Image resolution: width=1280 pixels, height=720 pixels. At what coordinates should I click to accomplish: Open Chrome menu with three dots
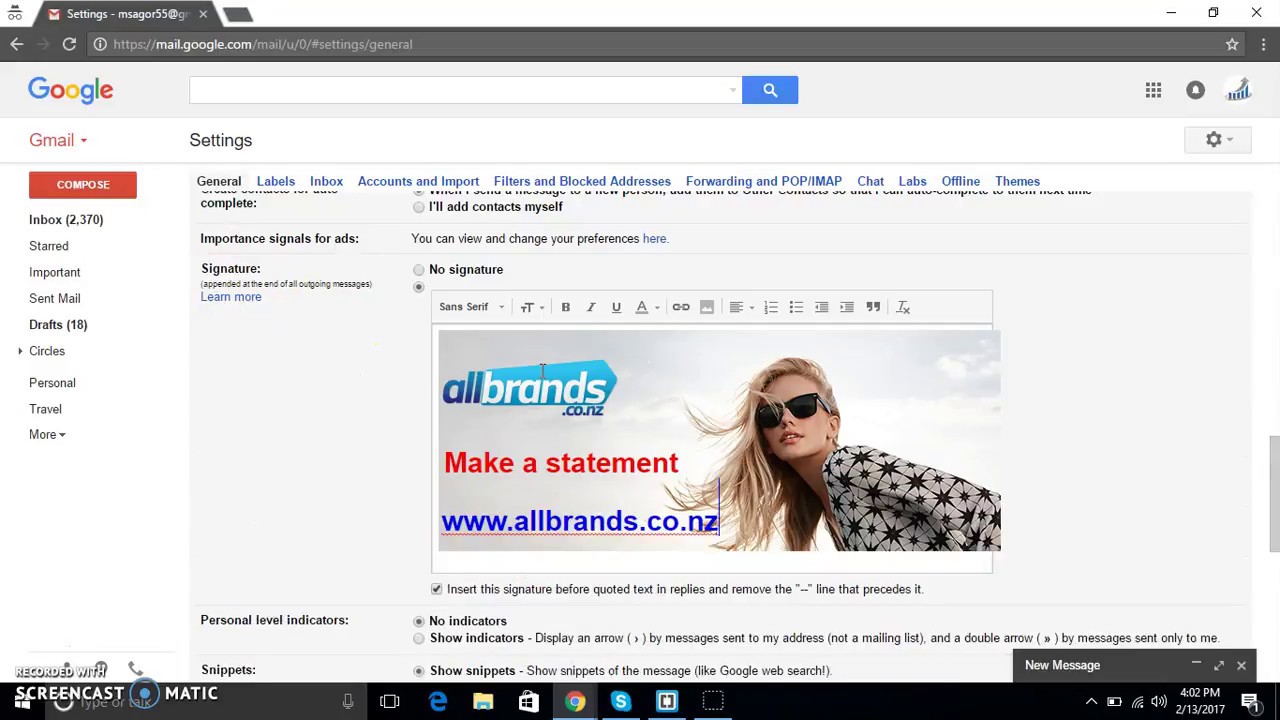1264,44
